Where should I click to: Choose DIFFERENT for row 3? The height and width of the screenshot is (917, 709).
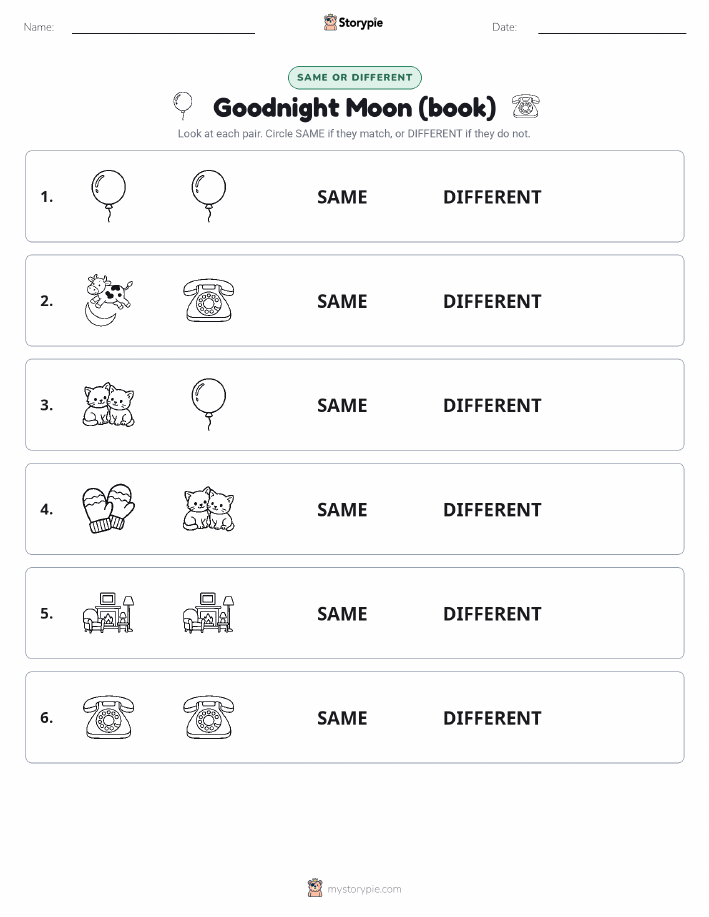492,405
